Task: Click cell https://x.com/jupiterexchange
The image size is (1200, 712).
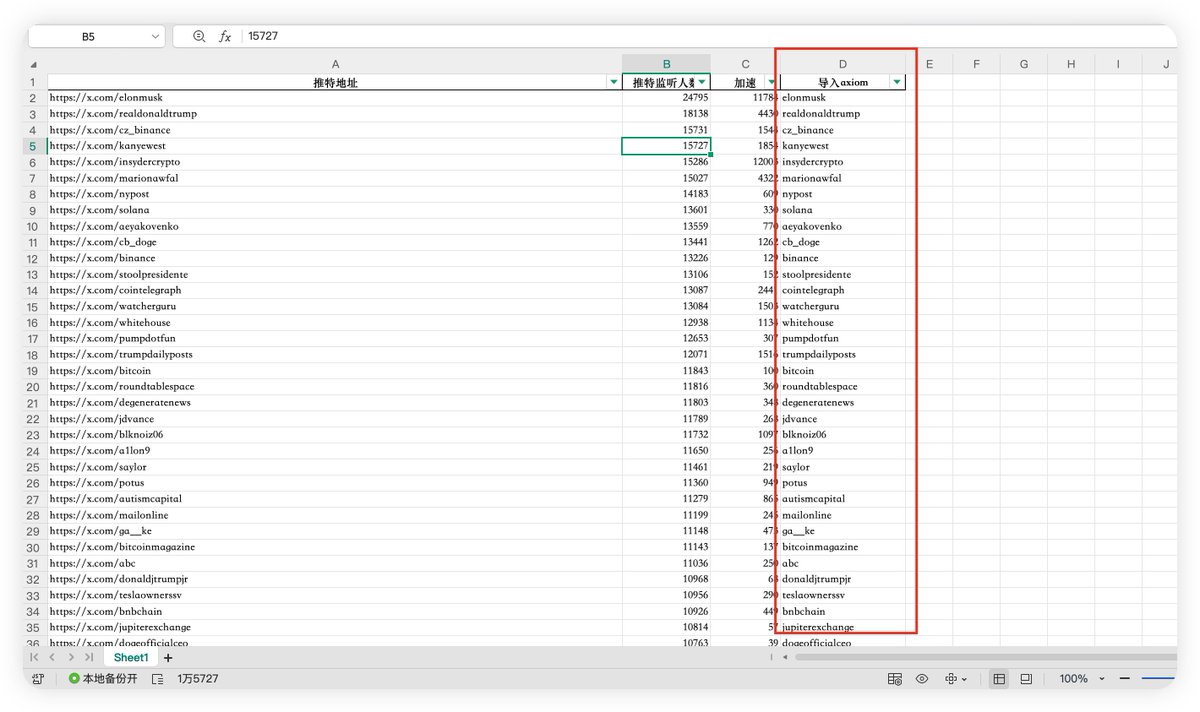Action: [x=335, y=627]
